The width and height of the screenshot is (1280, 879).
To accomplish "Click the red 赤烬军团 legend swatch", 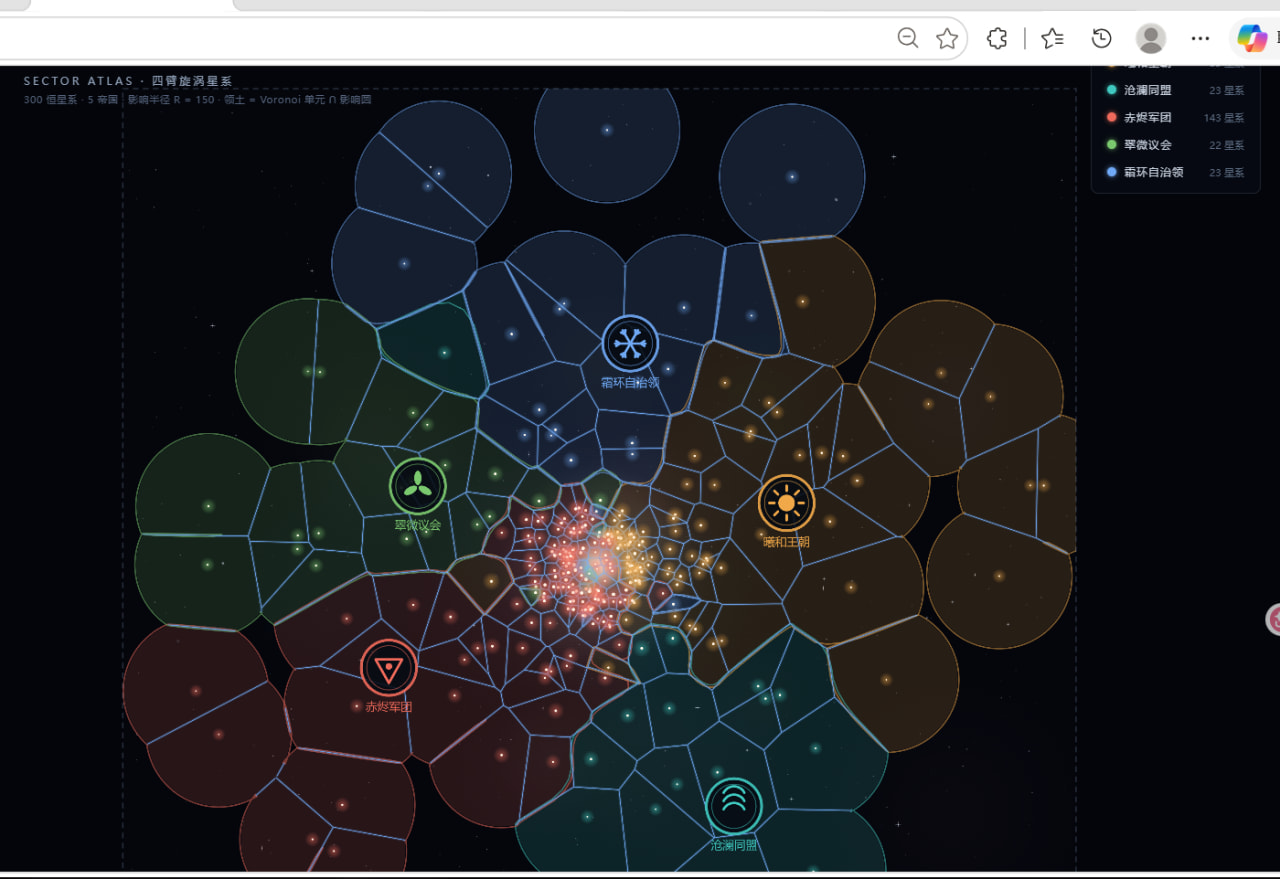I will pyautogui.click(x=1111, y=117).
